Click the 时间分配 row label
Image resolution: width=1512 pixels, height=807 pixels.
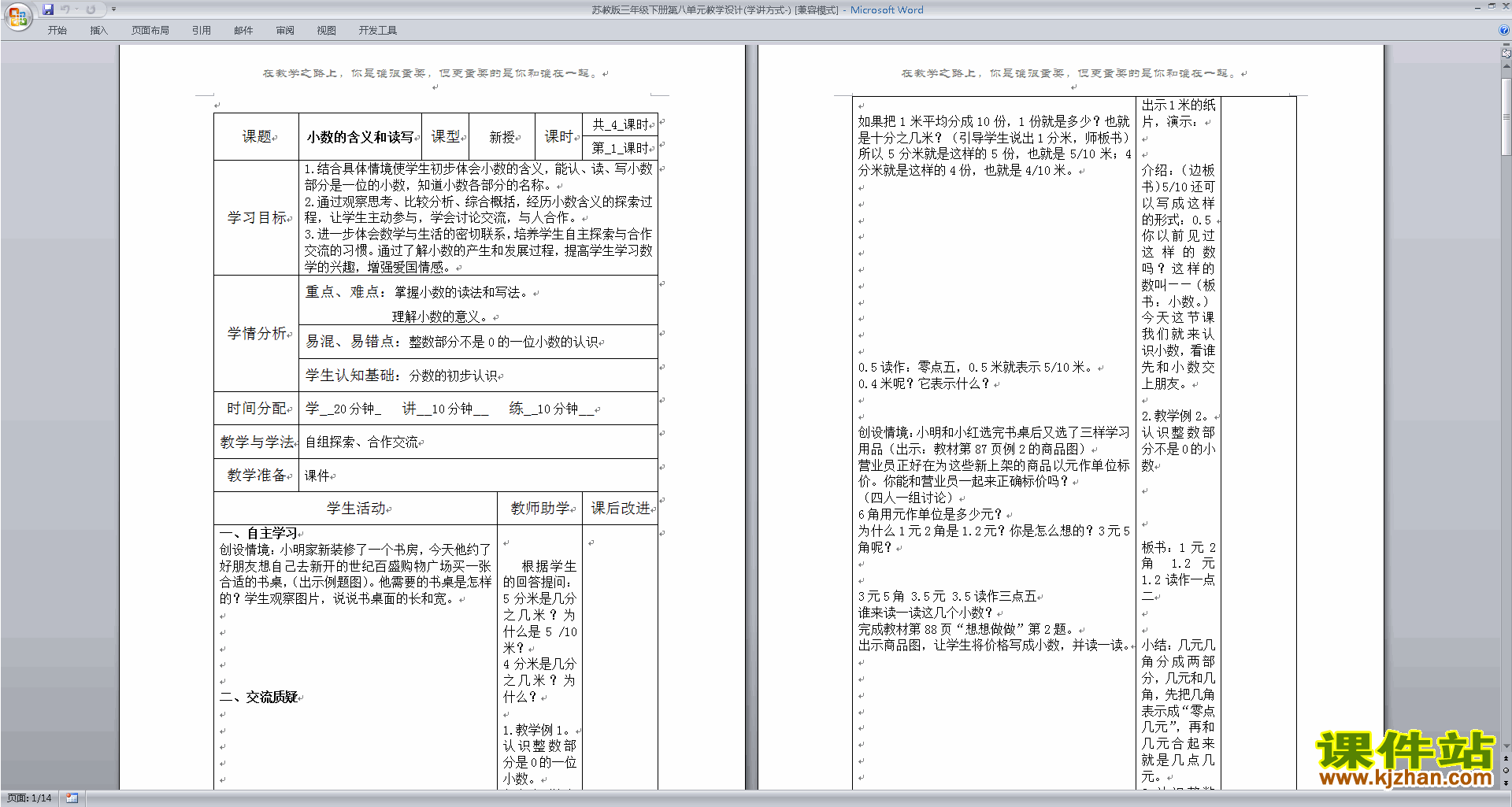[x=257, y=409]
